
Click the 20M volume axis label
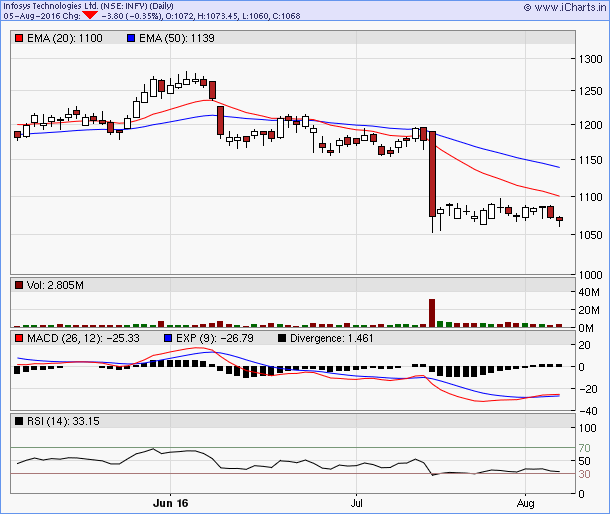tap(589, 310)
